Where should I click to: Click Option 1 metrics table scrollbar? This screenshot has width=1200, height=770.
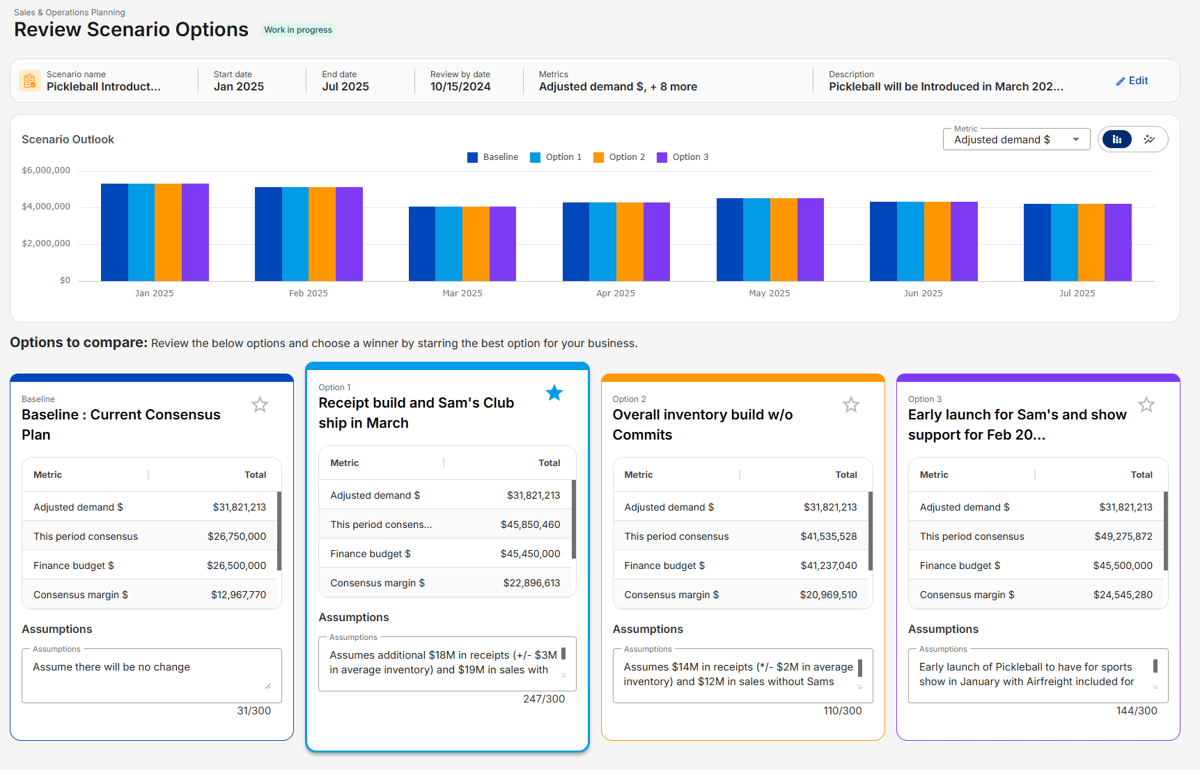point(574,519)
